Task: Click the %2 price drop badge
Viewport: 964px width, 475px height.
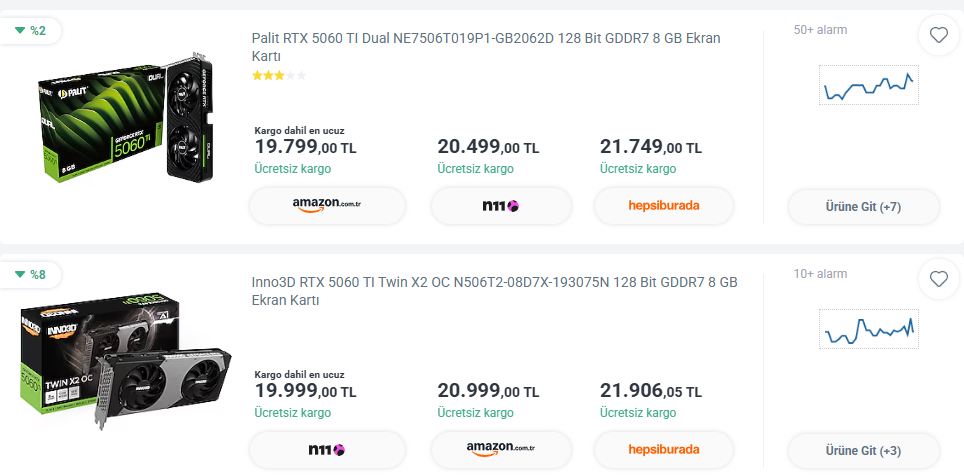Action: pos(30,31)
